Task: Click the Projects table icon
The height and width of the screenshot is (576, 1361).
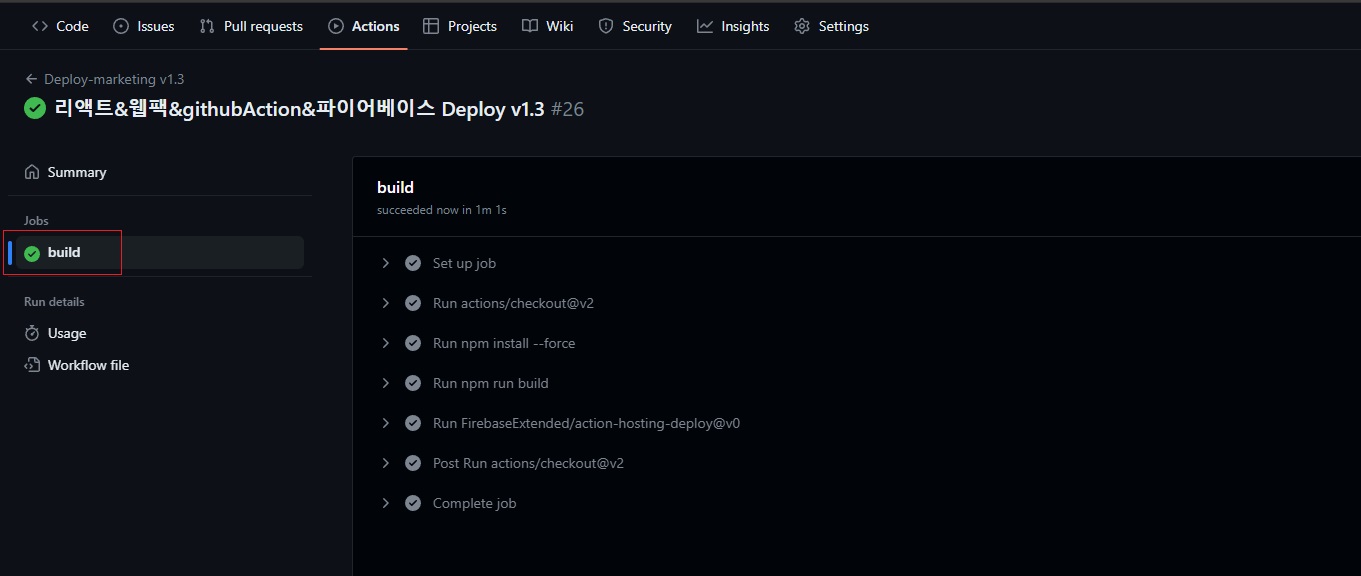Action: click(x=431, y=26)
